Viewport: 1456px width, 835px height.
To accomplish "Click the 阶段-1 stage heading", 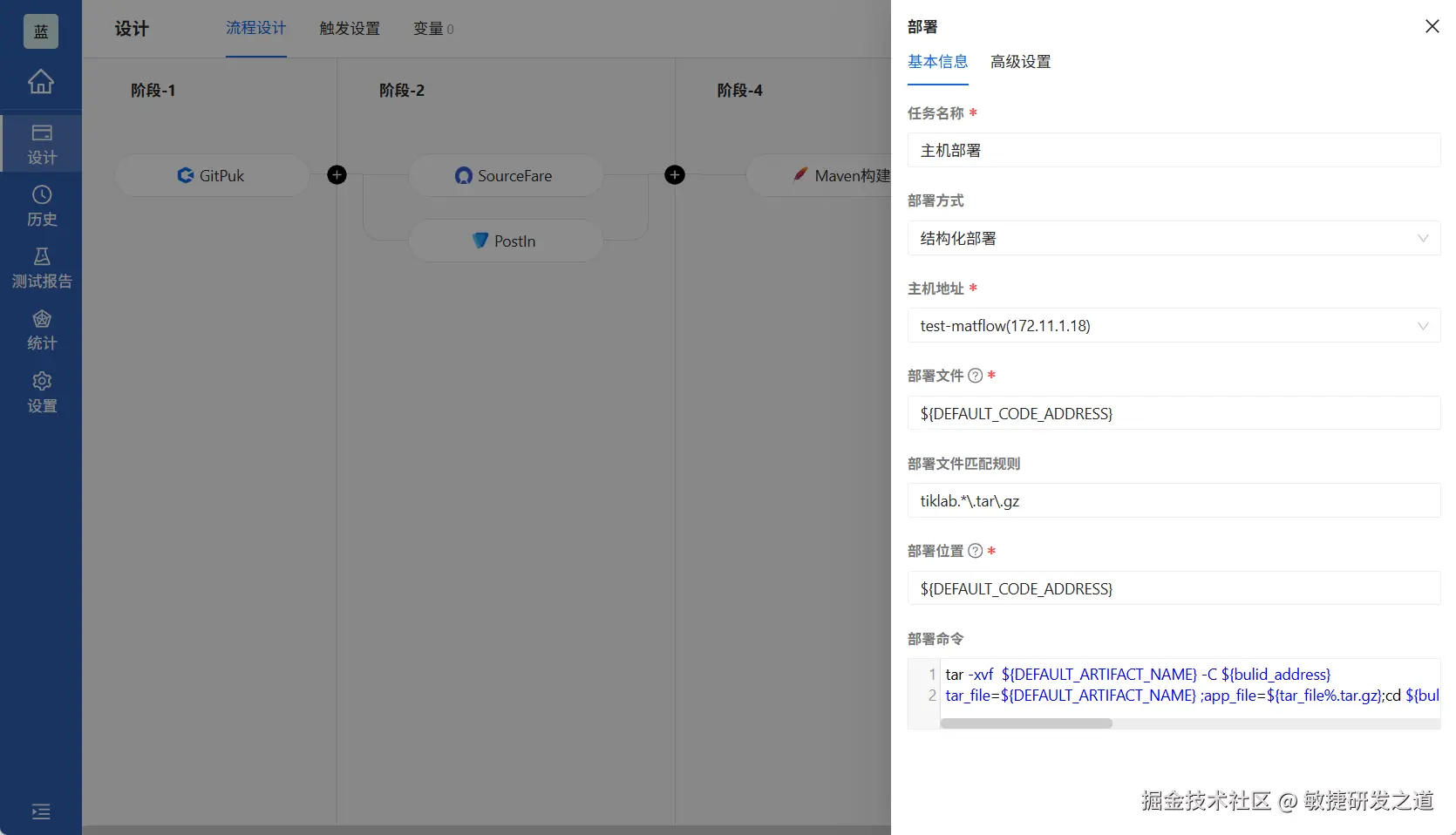I will (x=153, y=91).
